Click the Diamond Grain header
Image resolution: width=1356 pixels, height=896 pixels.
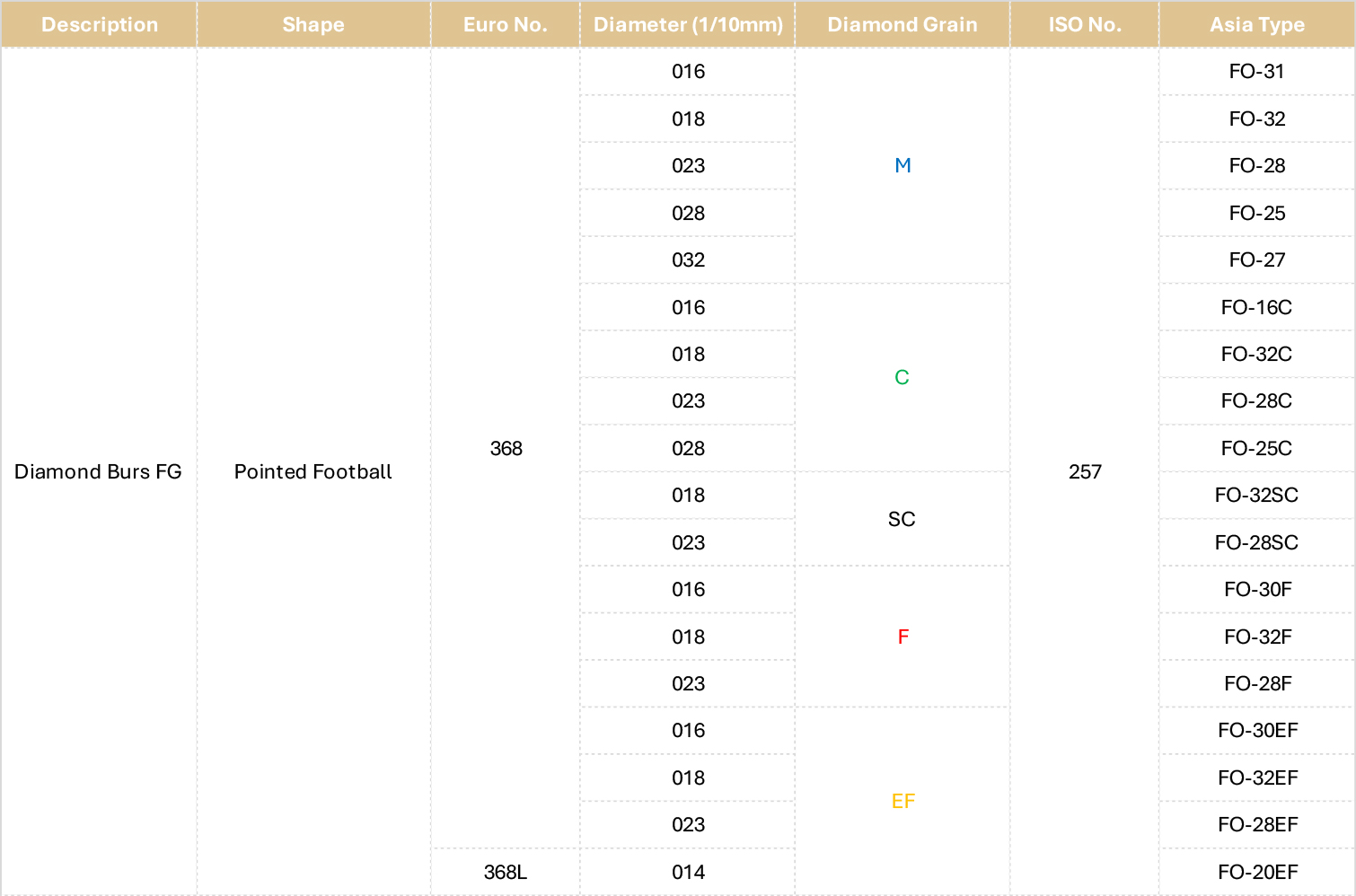tap(903, 24)
